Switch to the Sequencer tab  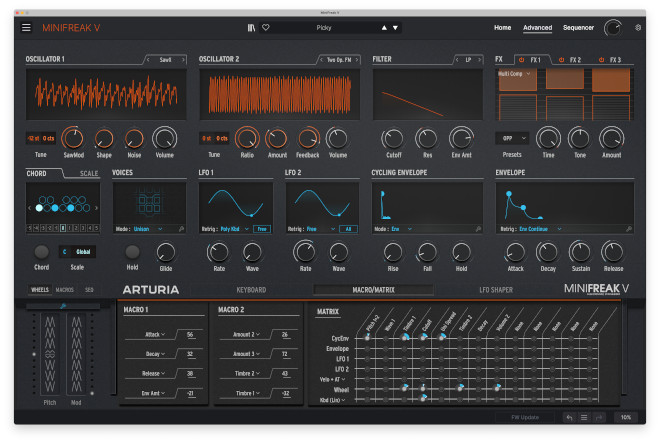[578, 28]
